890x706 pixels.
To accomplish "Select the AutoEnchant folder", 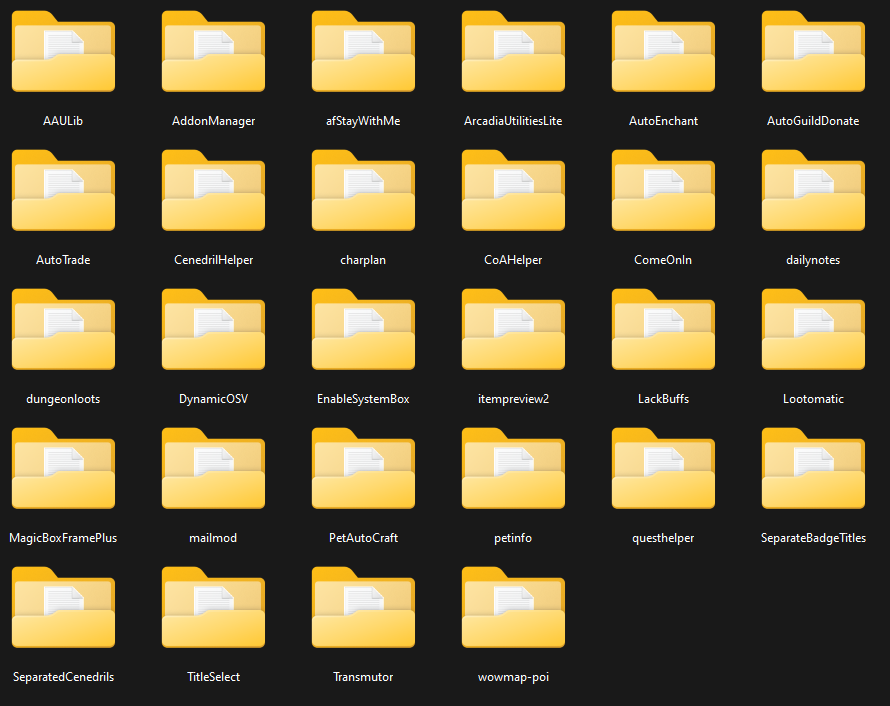I will point(663,53).
